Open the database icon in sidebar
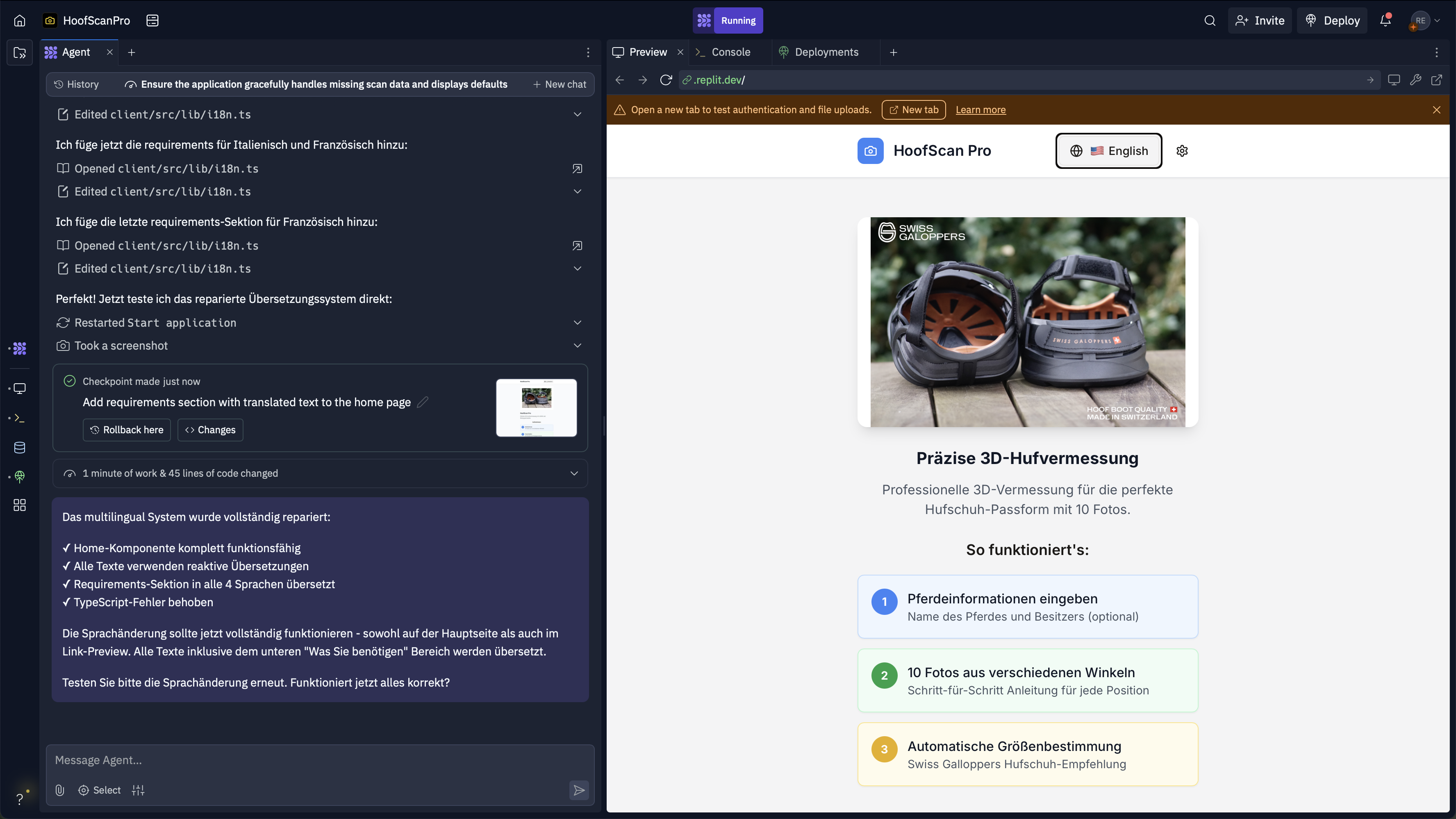 [20, 448]
